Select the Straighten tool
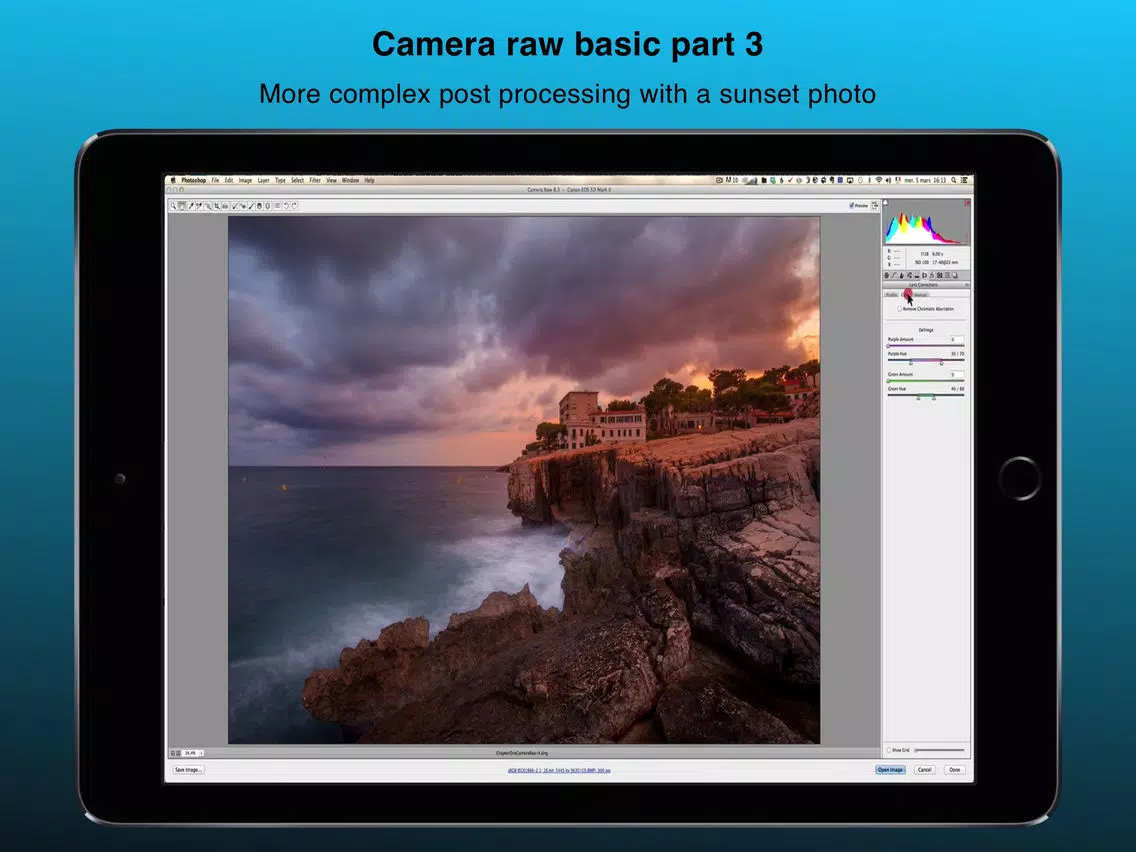 coord(225,206)
